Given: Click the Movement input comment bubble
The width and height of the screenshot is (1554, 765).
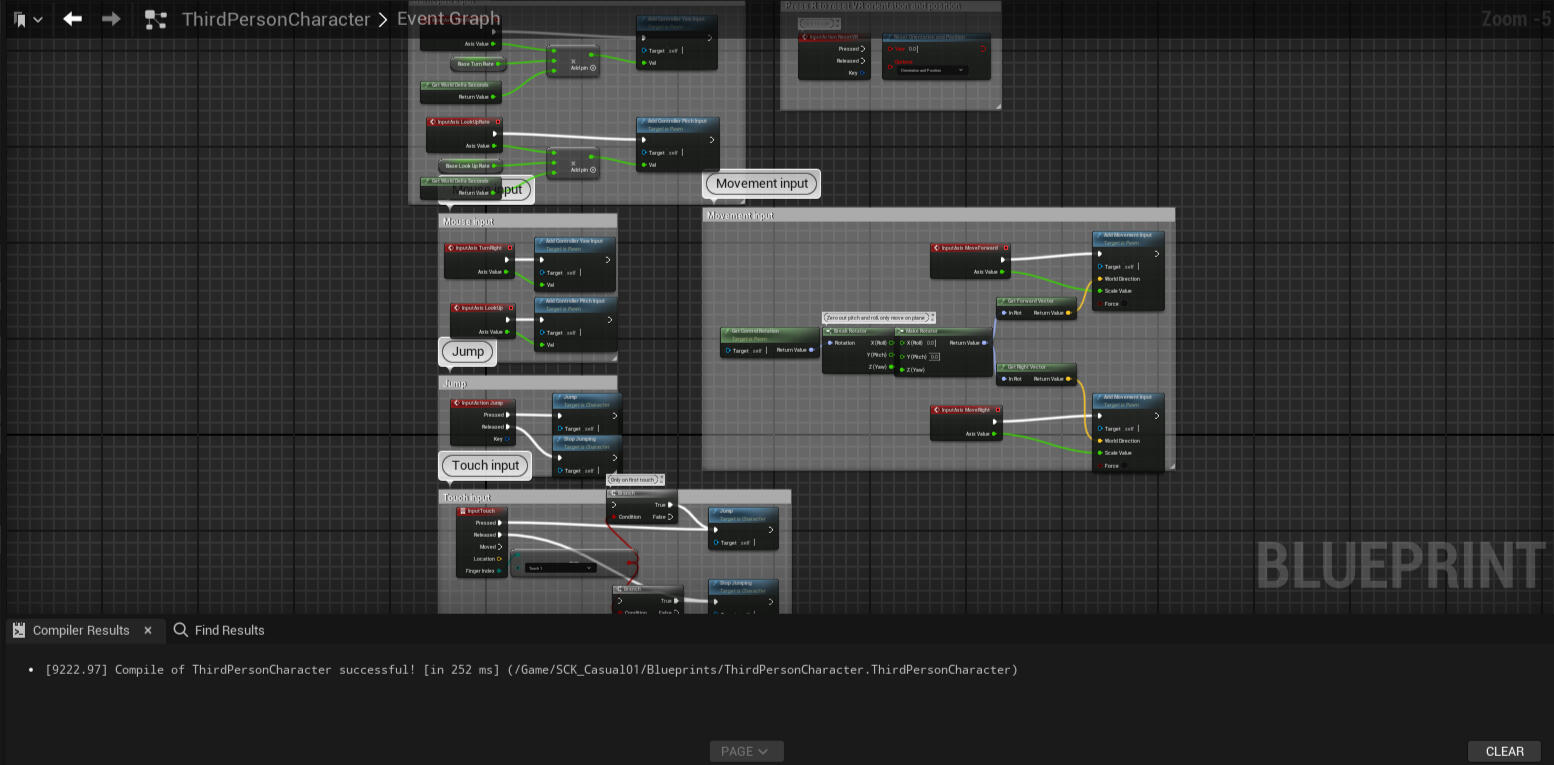Looking at the screenshot, I should pyautogui.click(x=762, y=184).
